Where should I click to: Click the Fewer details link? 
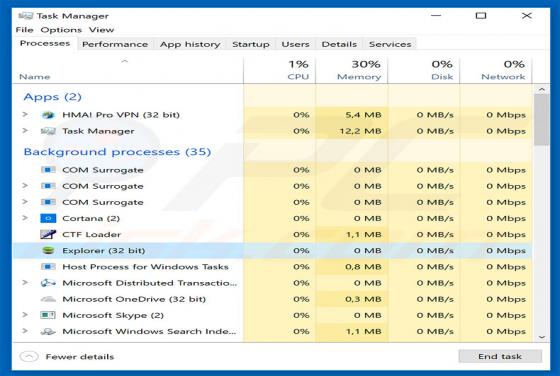point(80,356)
